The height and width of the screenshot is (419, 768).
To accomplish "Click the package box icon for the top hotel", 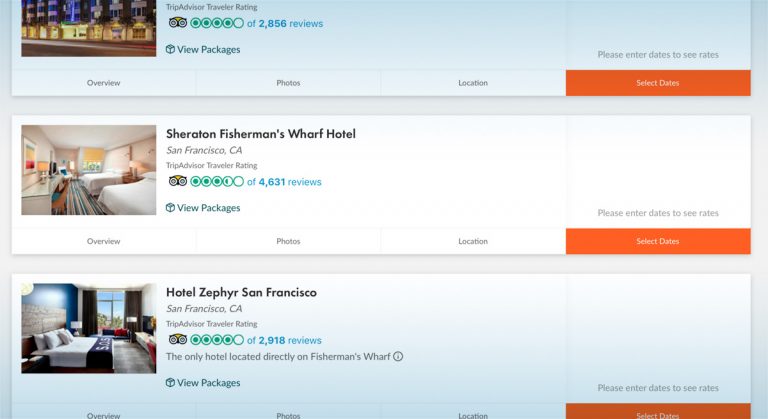I will [x=170, y=49].
